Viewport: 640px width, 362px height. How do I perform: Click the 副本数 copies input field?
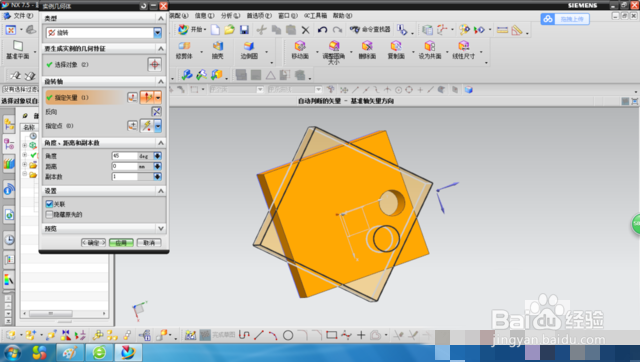click(125, 176)
